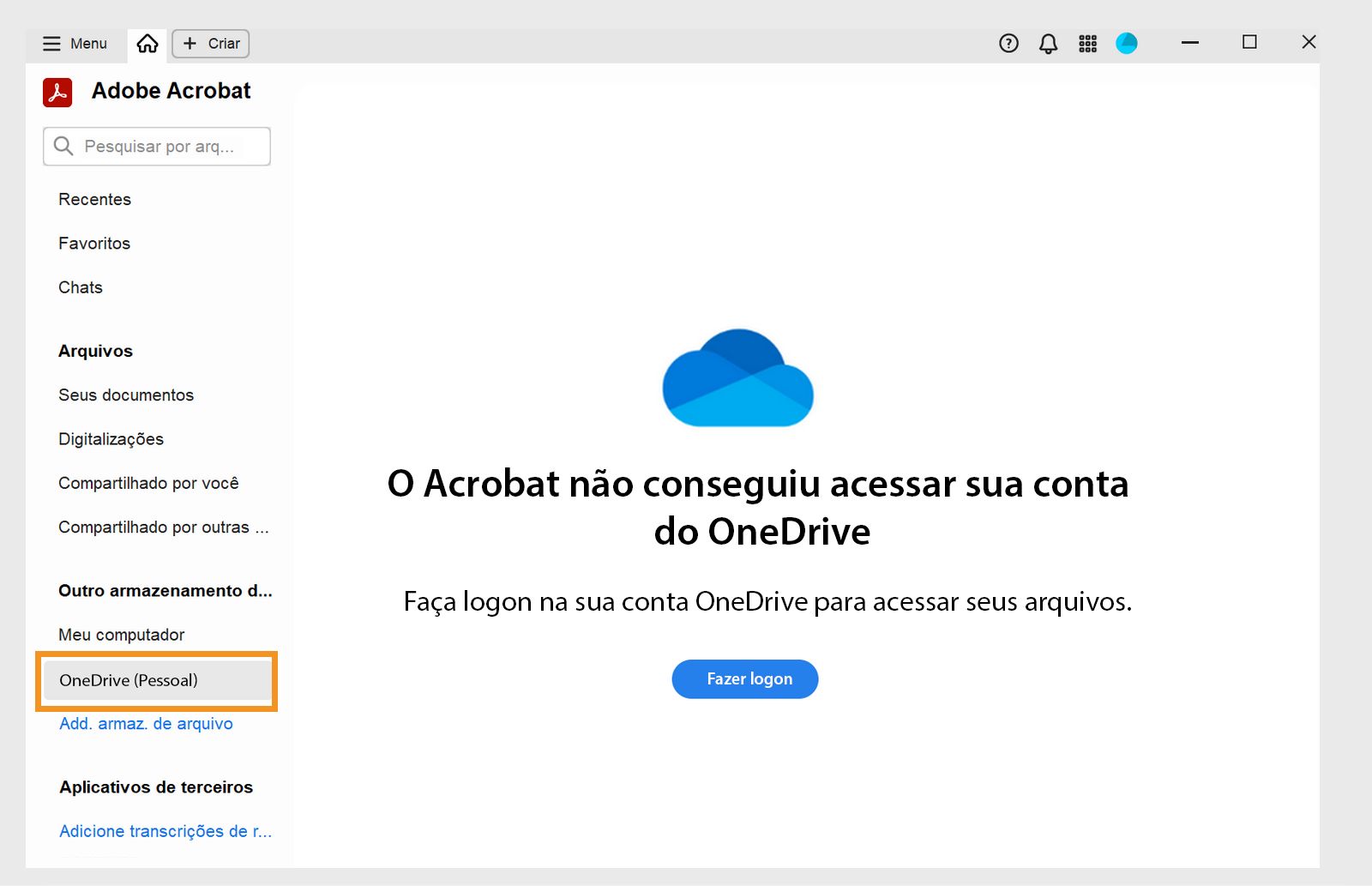Open the Criar dropdown
Viewport: 1372px width, 886px height.
tap(209, 43)
